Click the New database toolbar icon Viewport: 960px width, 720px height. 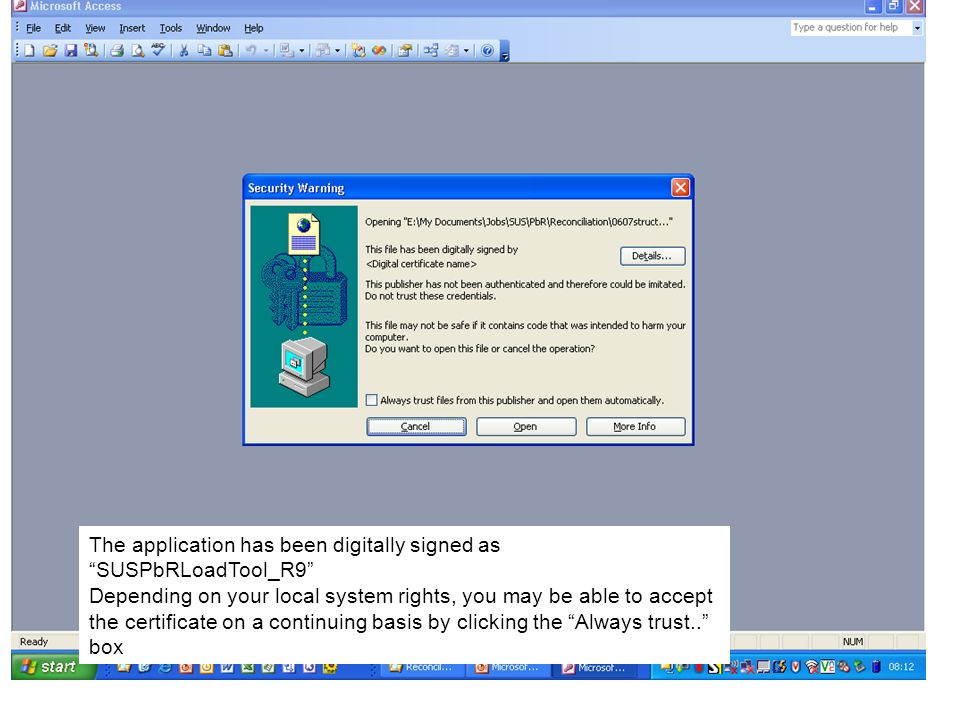tap(29, 50)
